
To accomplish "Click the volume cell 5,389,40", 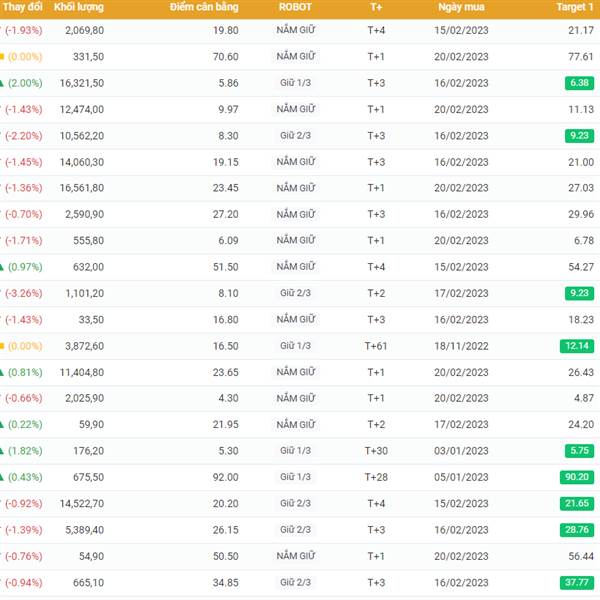I will [84, 530].
